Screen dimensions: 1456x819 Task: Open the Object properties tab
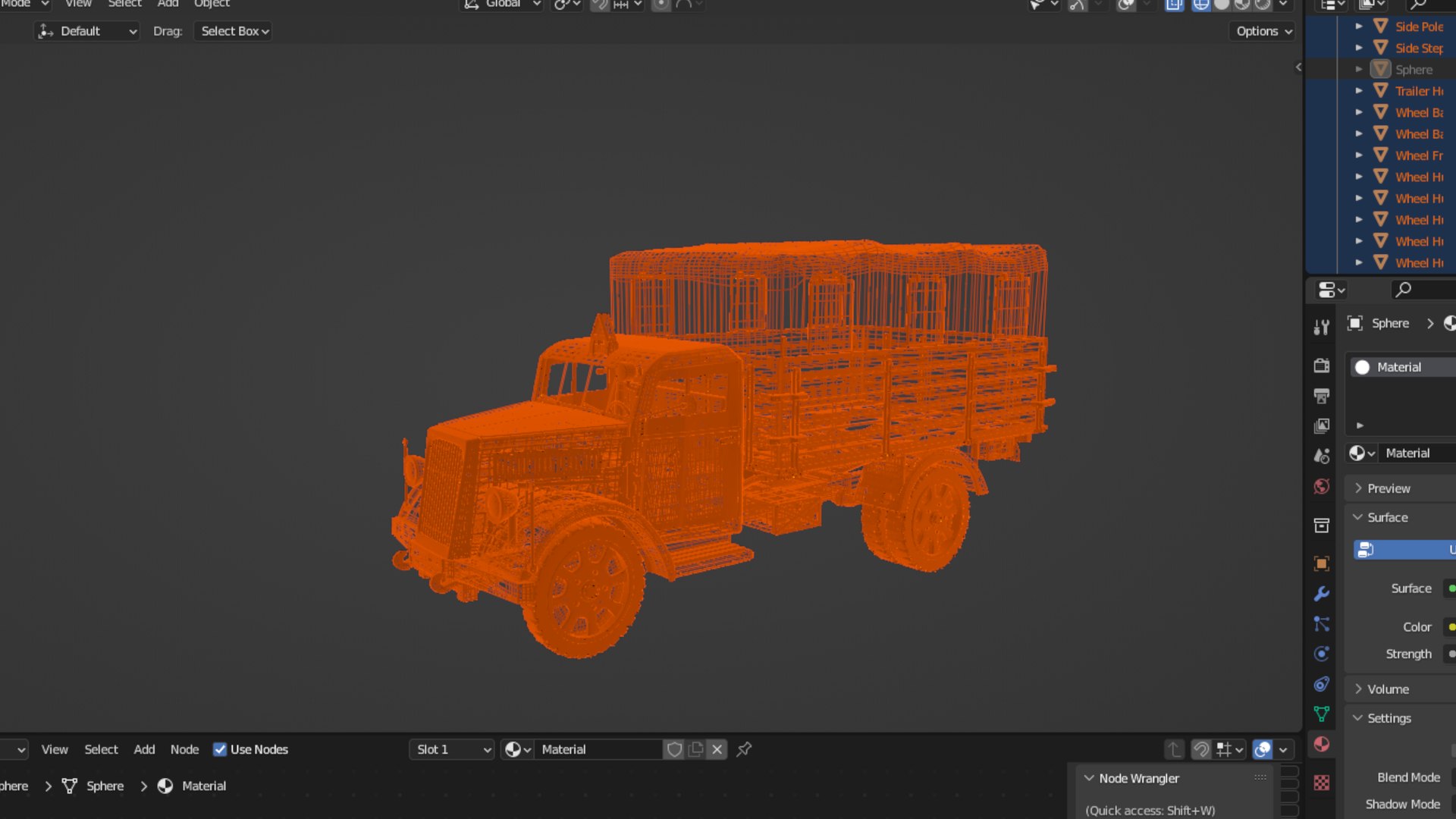coord(1321,563)
